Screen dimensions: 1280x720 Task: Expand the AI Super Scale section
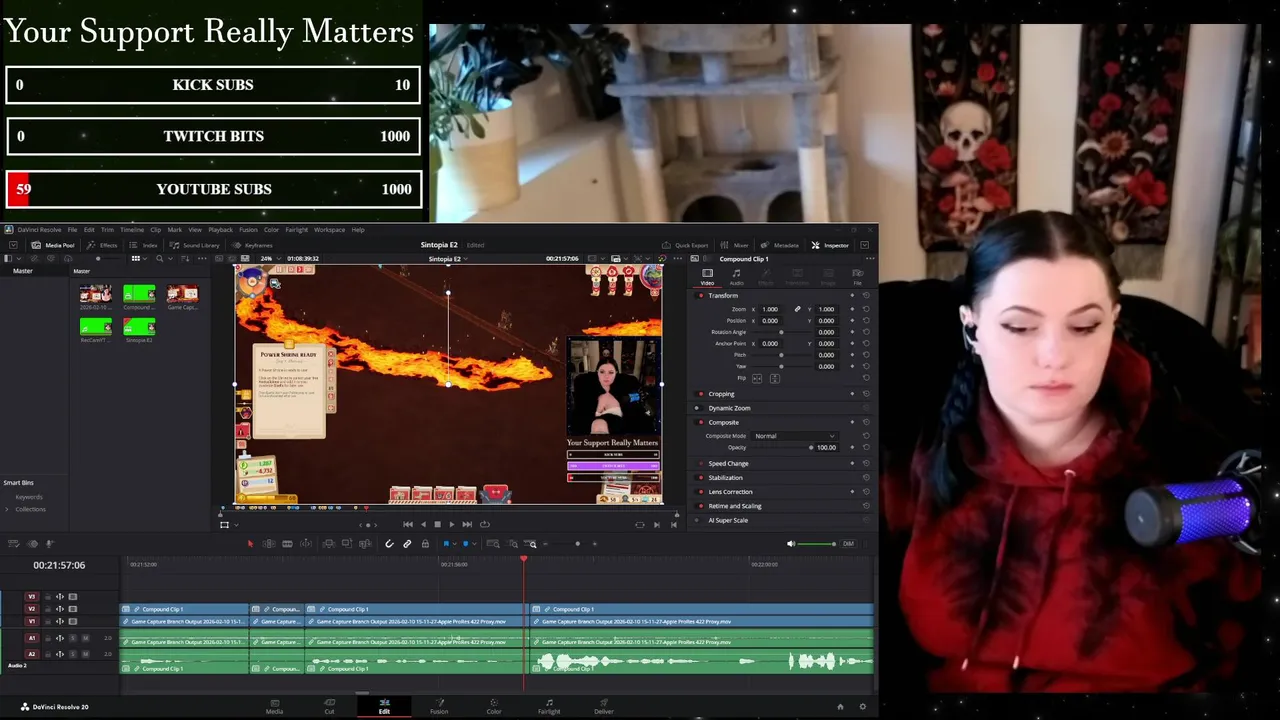pyautogui.click(x=728, y=520)
